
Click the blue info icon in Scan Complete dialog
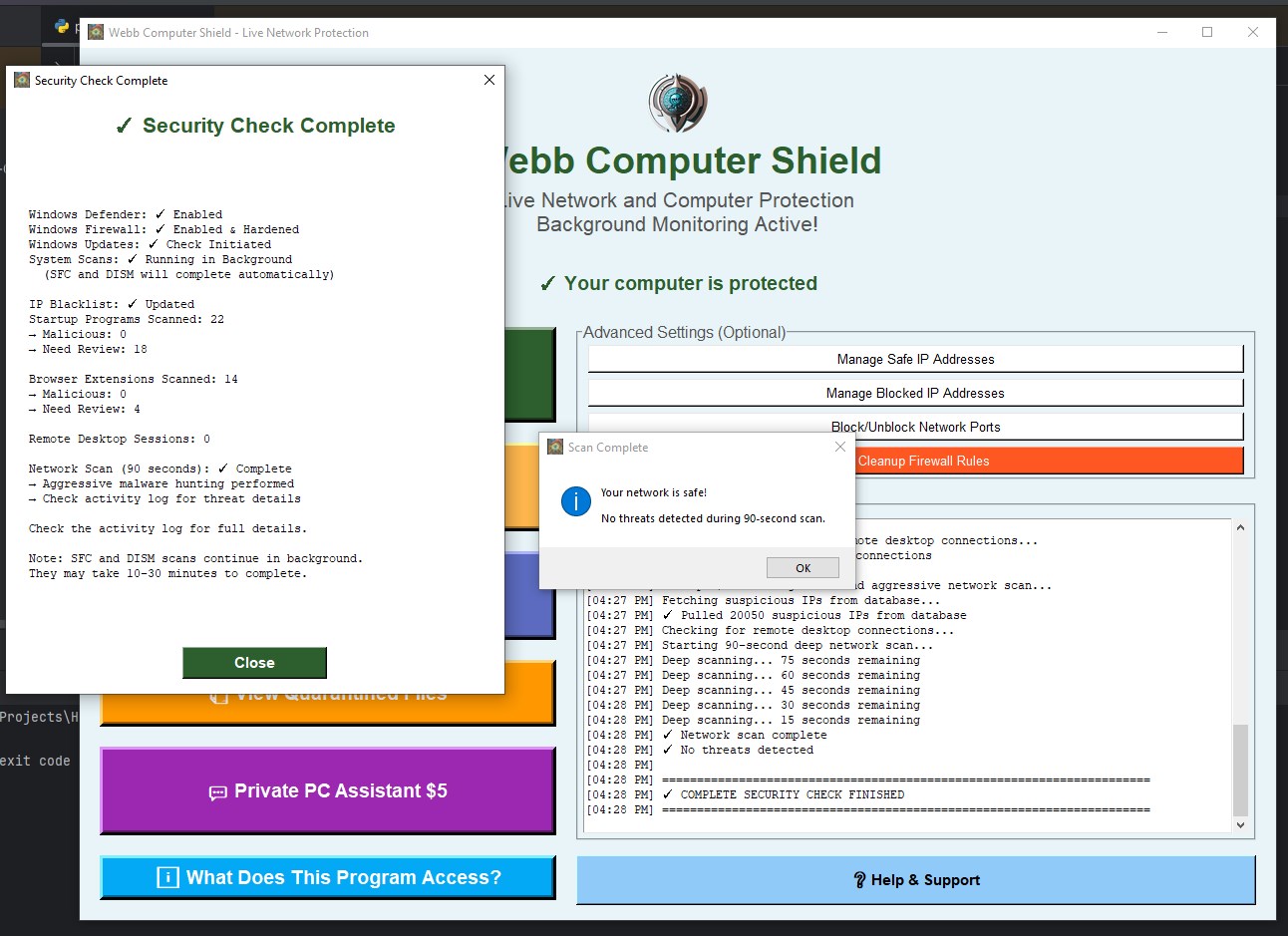(574, 502)
